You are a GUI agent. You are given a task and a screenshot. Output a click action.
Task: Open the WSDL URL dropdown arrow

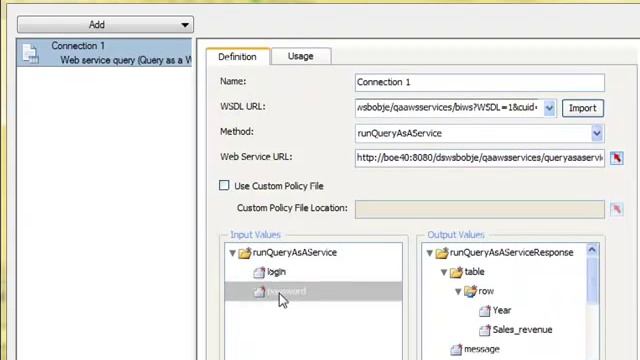pyautogui.click(x=550, y=108)
